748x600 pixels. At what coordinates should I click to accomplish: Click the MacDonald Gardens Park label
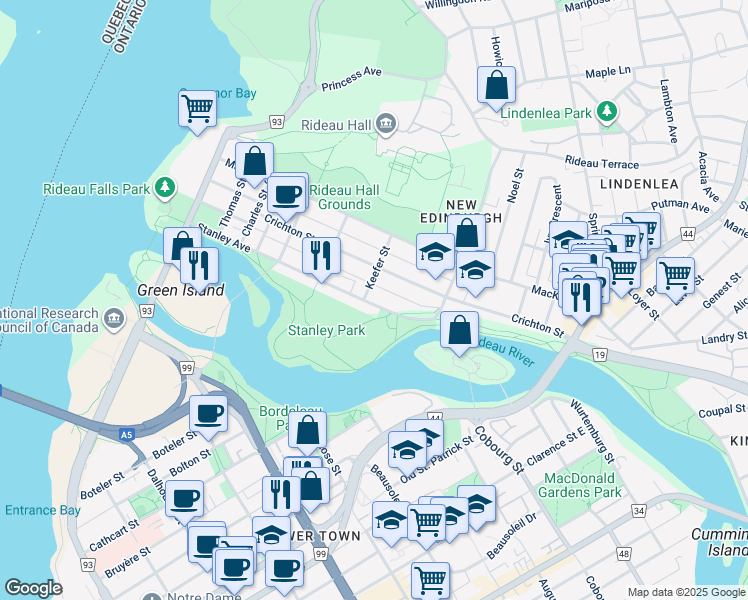(x=580, y=485)
